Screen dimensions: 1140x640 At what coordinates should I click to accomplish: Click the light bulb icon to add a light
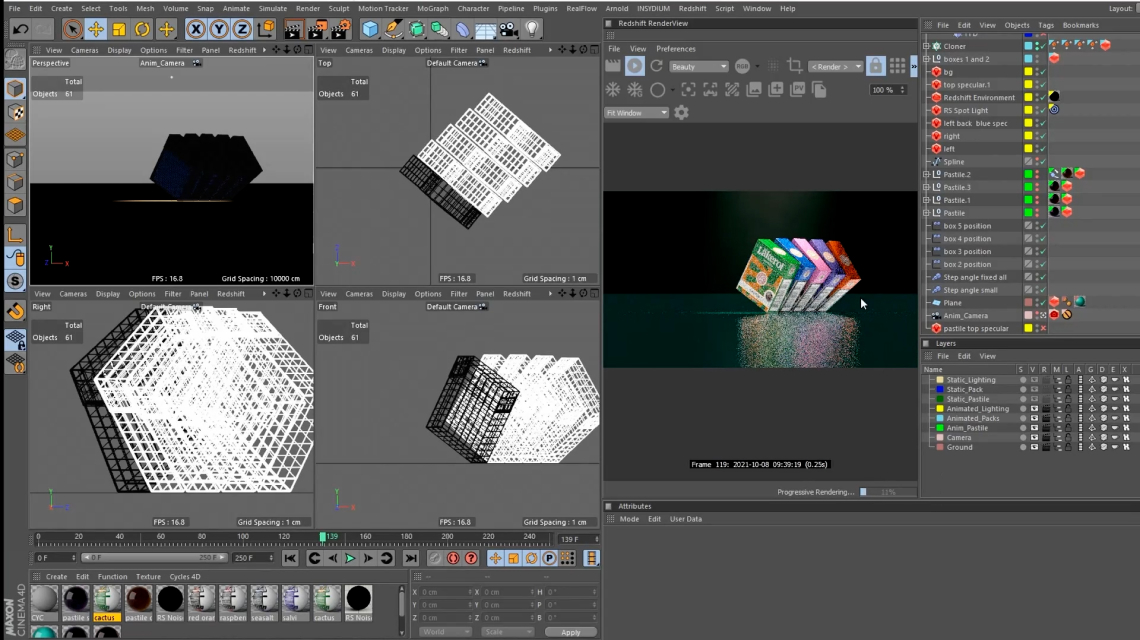tap(532, 29)
